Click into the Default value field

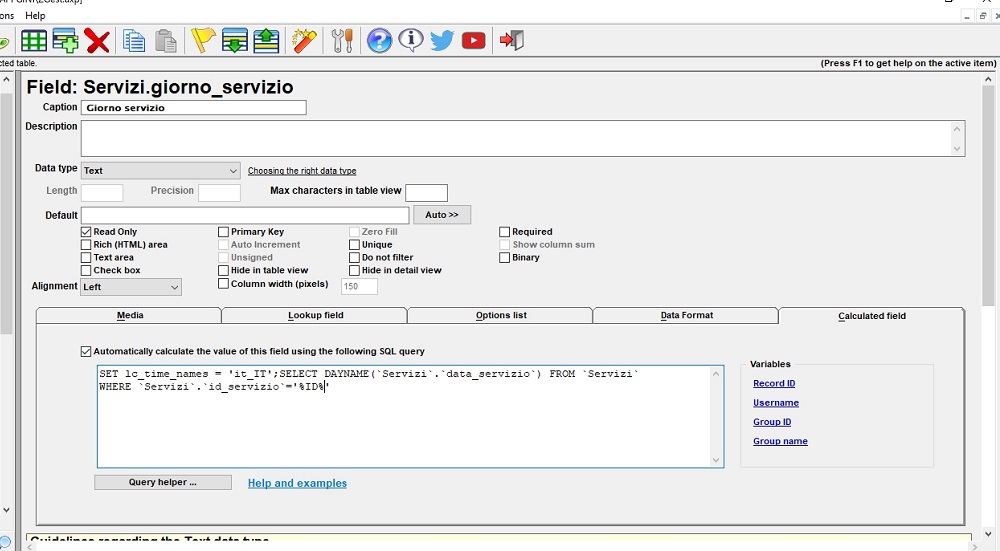(245, 216)
